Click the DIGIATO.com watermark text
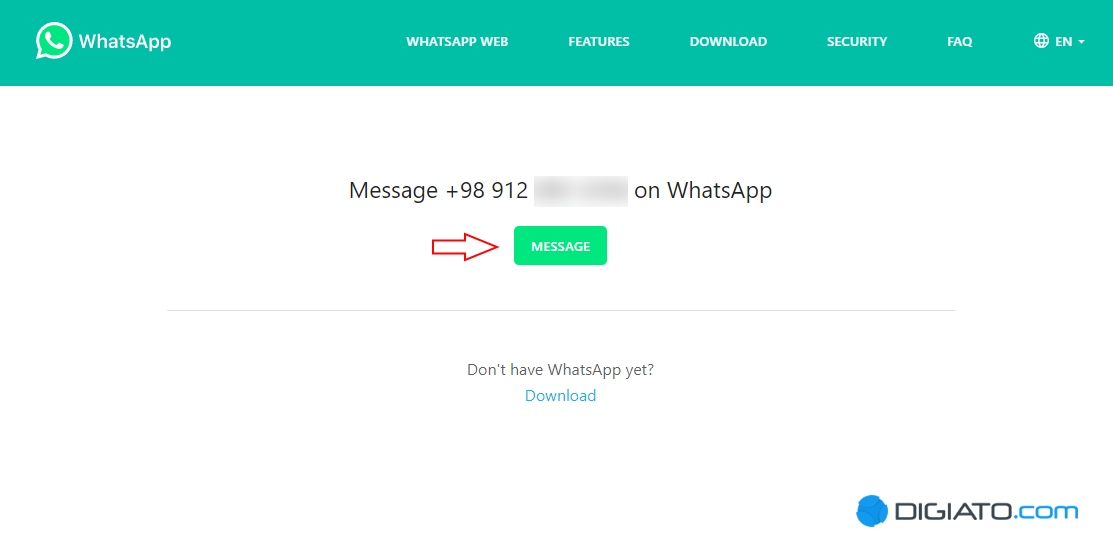 pos(987,511)
